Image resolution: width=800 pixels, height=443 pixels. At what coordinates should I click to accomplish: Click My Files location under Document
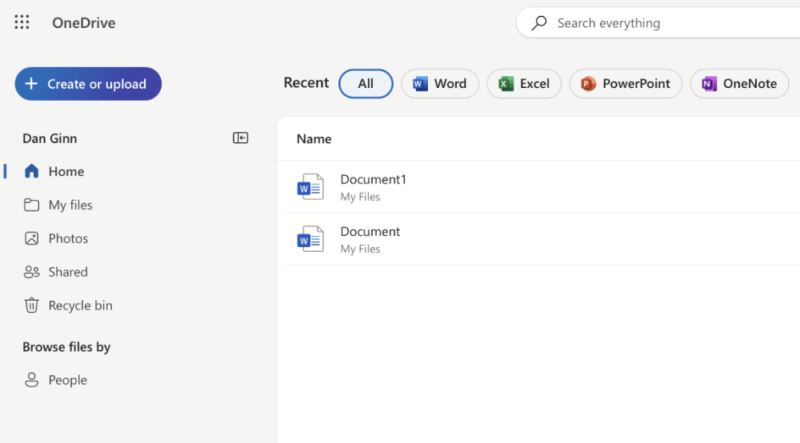click(x=360, y=249)
